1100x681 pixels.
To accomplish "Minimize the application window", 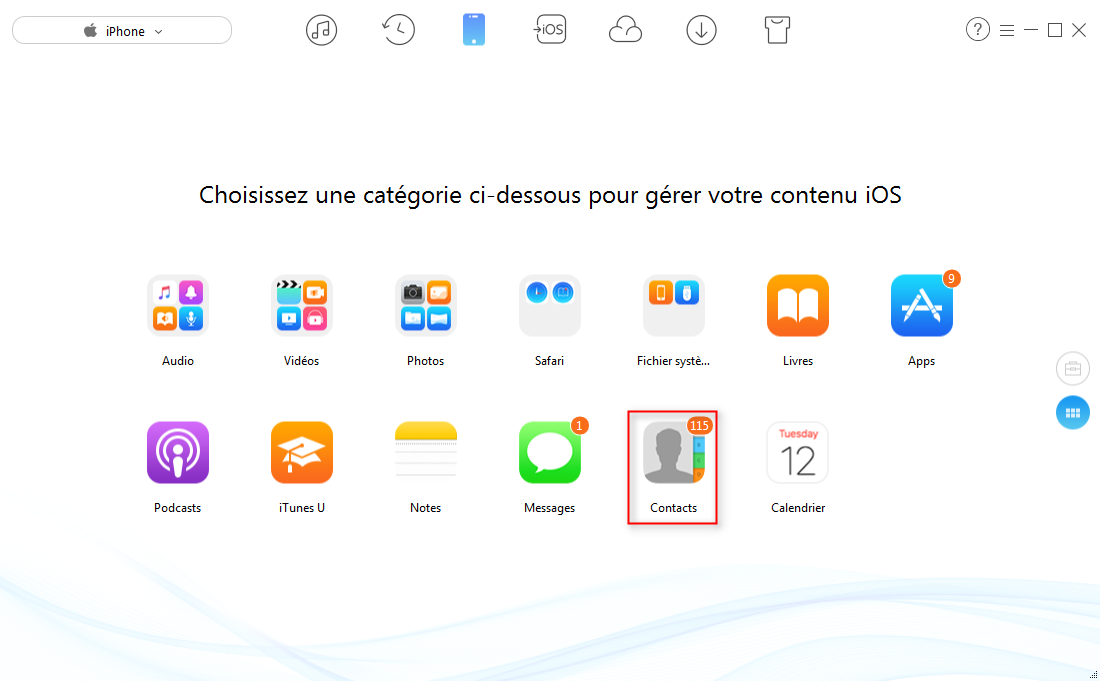I will click(1031, 30).
